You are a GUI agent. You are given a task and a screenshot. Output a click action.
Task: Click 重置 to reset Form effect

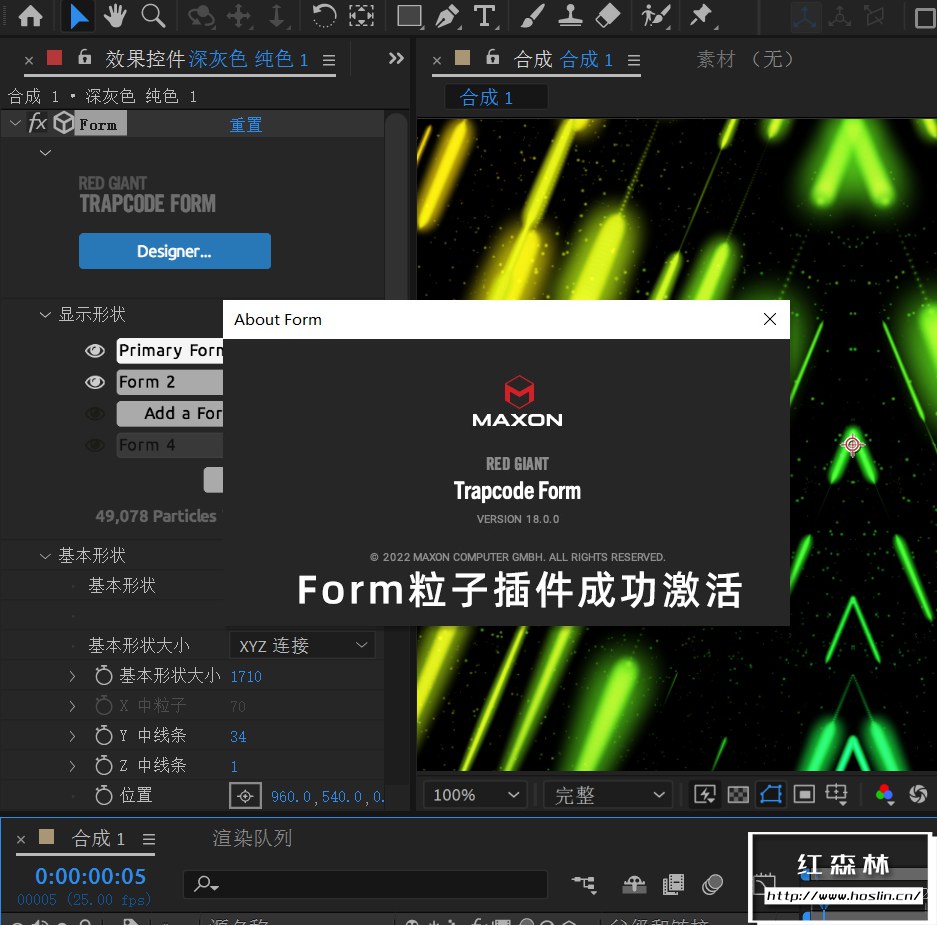tap(246, 125)
